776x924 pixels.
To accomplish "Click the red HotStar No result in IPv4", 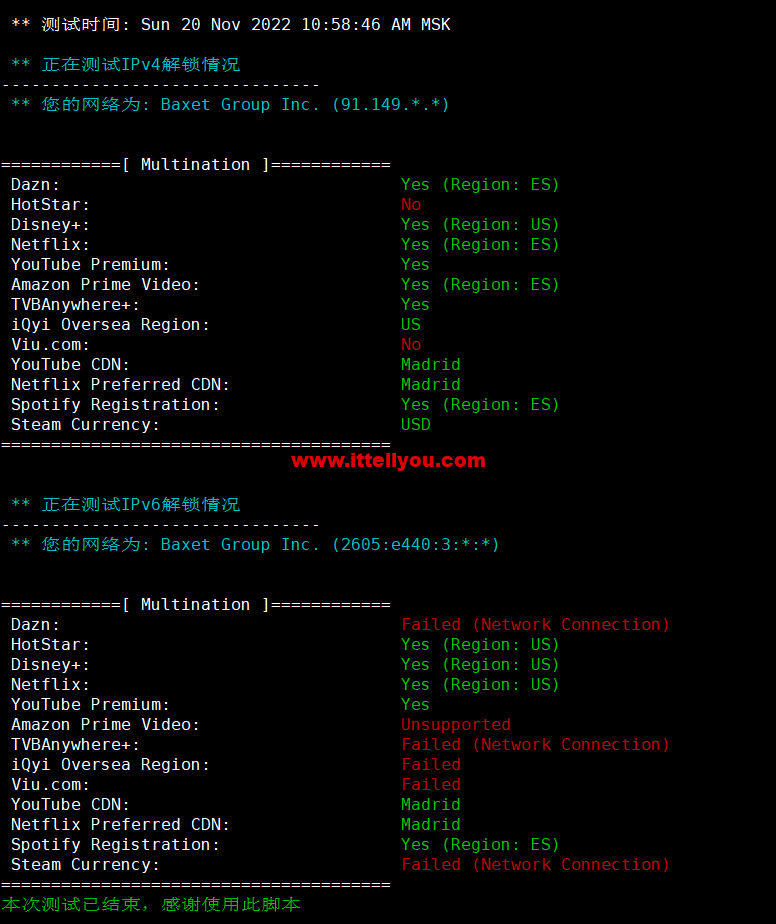I will (x=411, y=204).
